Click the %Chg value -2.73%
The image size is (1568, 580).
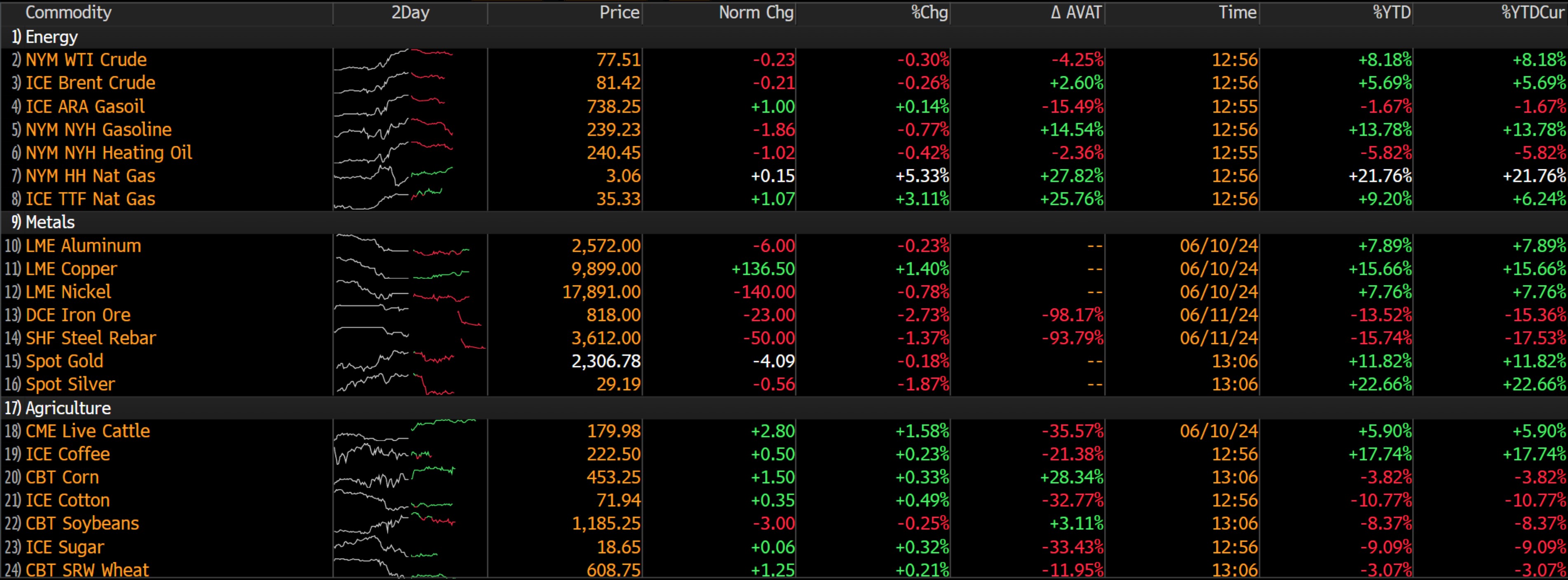[x=923, y=315]
